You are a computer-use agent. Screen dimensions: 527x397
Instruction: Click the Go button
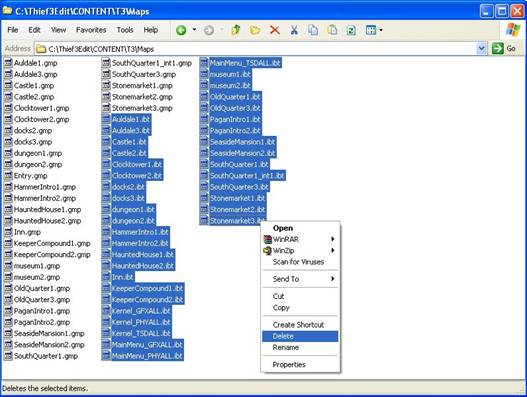(503, 49)
